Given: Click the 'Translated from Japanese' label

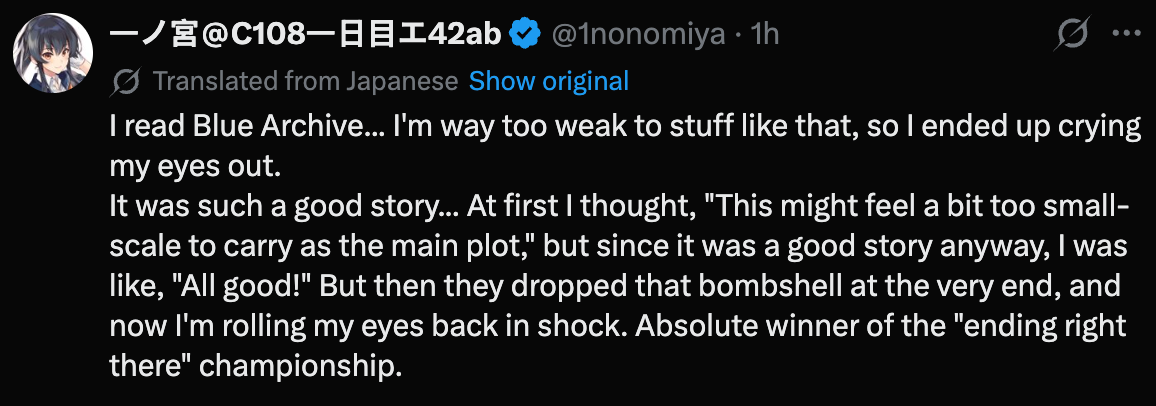Looking at the screenshot, I should (305, 81).
